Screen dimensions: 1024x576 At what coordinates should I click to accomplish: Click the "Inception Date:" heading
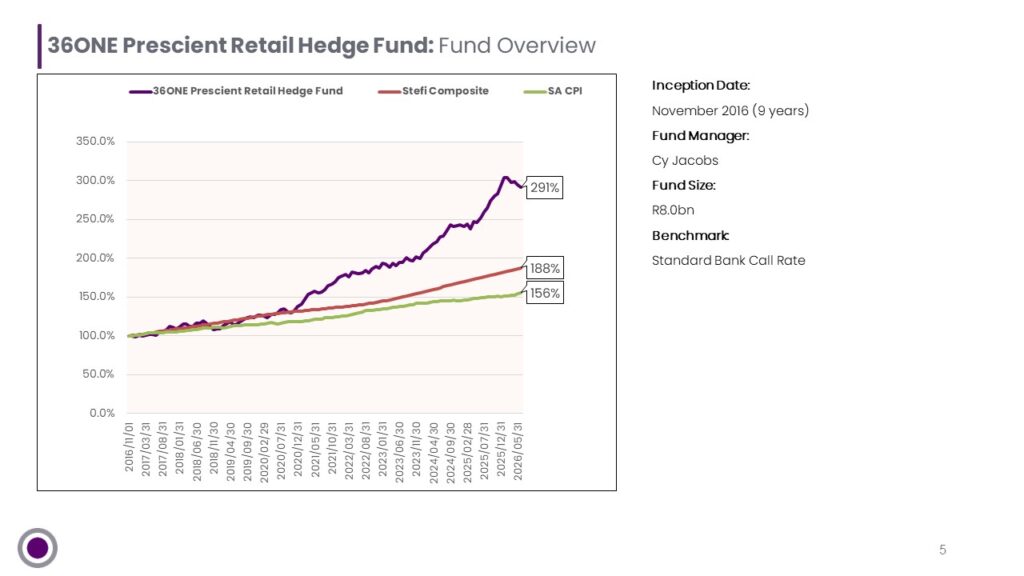(x=701, y=86)
